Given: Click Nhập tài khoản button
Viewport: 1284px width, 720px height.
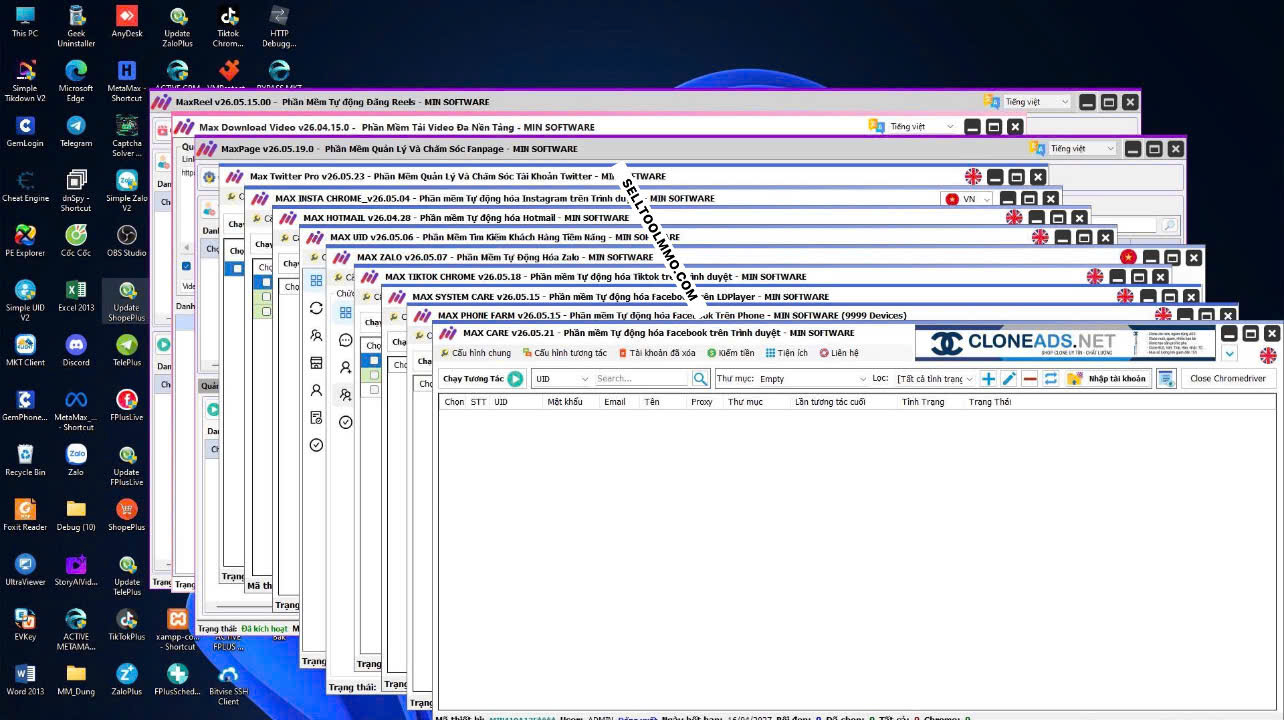Looking at the screenshot, I should click(1108, 379).
